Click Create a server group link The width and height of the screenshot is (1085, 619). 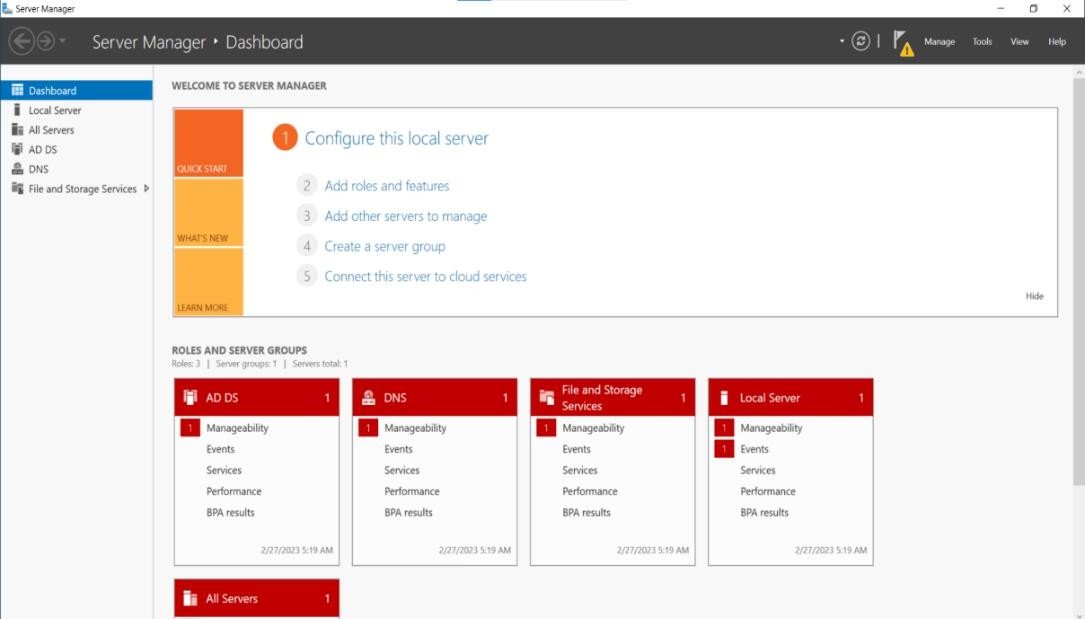point(385,246)
